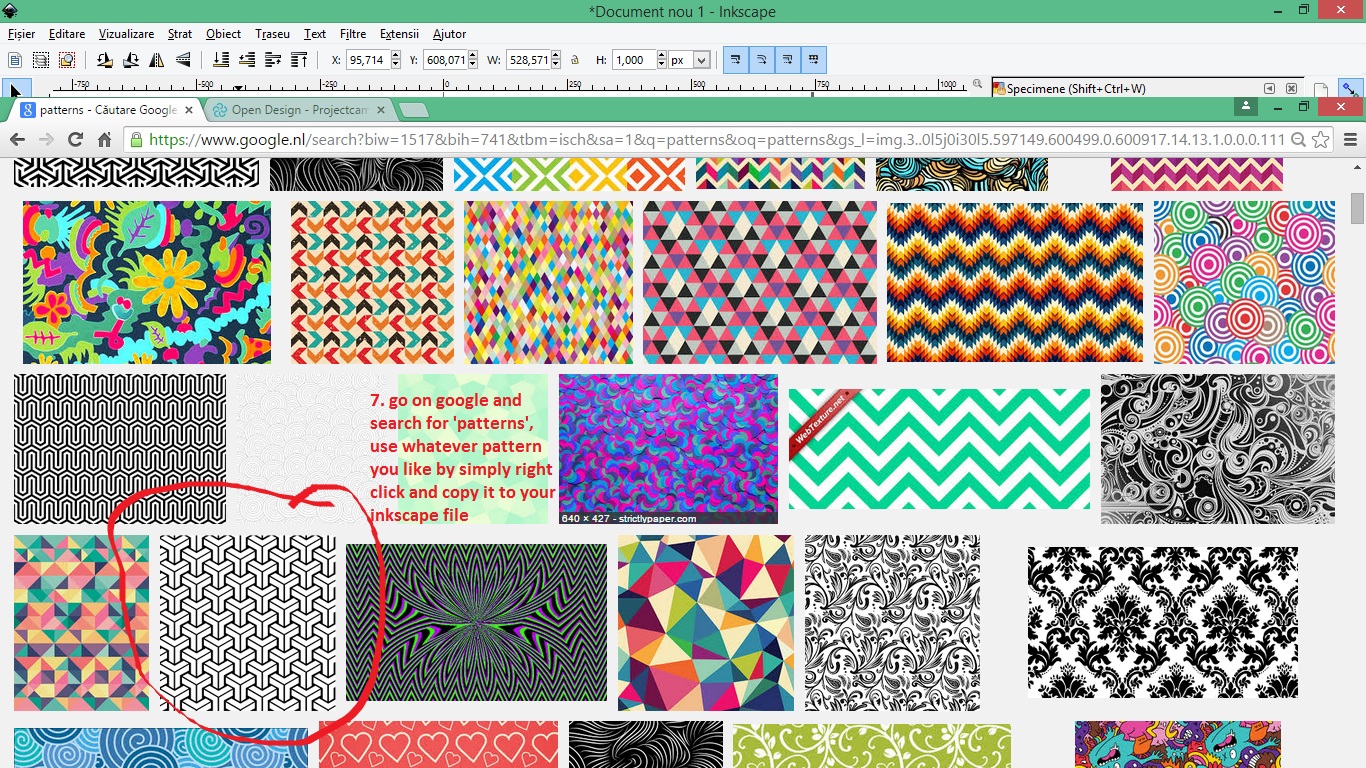
Task: Toggle scale stroke width with object
Action: pos(736,60)
